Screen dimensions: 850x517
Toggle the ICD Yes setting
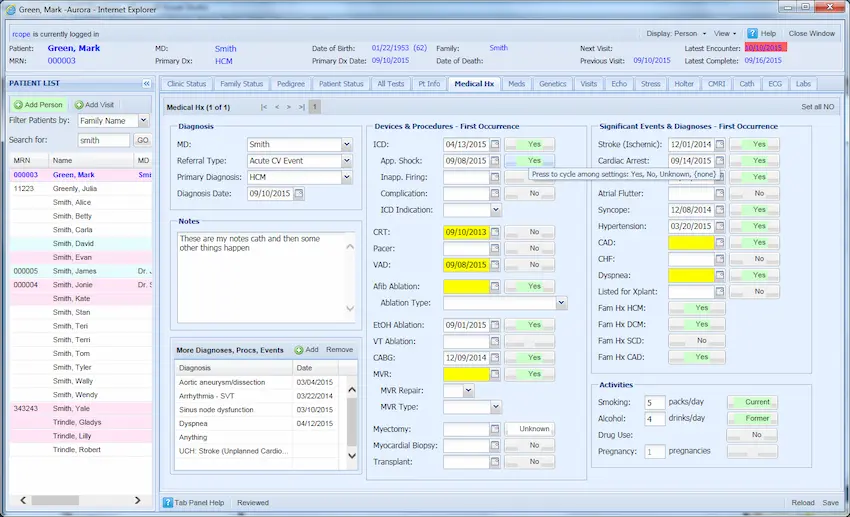530,144
